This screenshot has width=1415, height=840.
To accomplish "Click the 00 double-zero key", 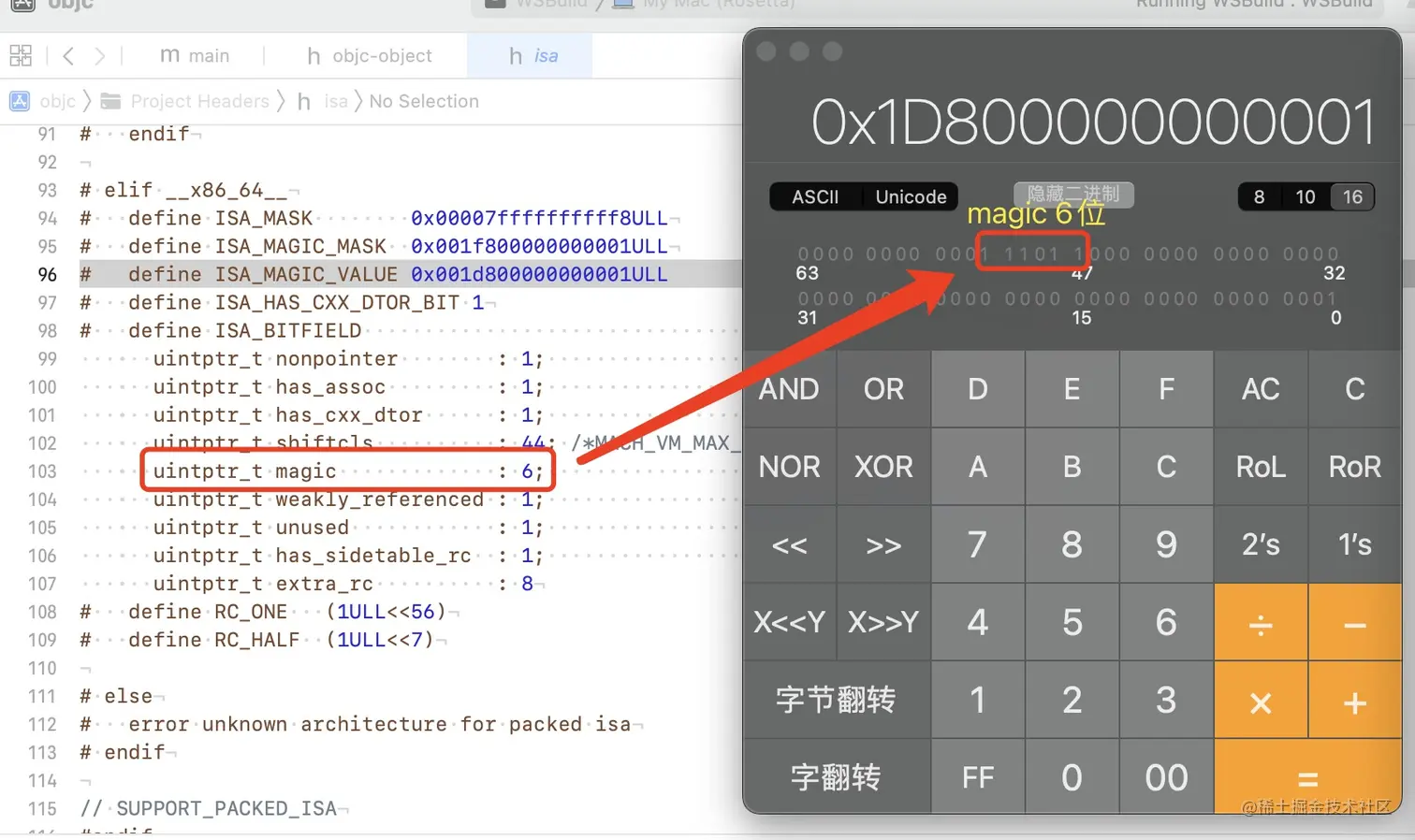I will pyautogui.click(x=1166, y=776).
